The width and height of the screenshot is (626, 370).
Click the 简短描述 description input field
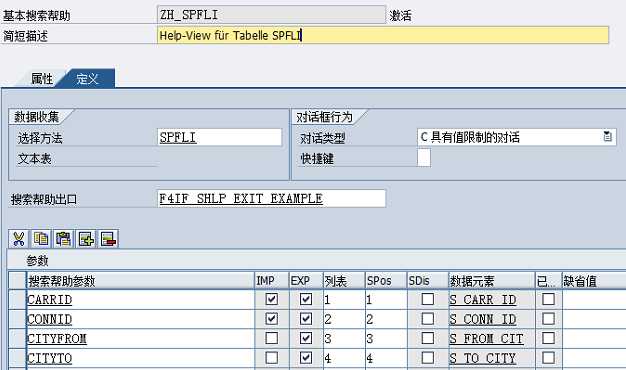[x=383, y=35]
